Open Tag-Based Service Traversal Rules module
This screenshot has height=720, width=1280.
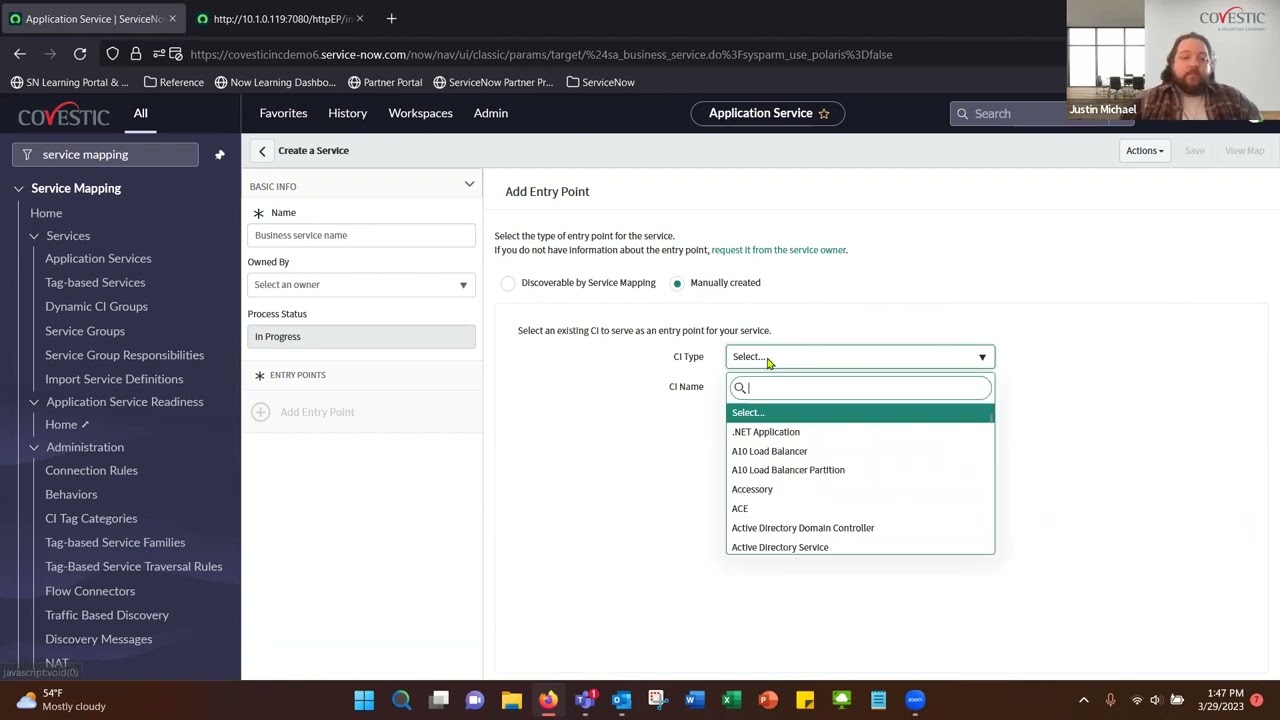pyautogui.click(x=133, y=566)
